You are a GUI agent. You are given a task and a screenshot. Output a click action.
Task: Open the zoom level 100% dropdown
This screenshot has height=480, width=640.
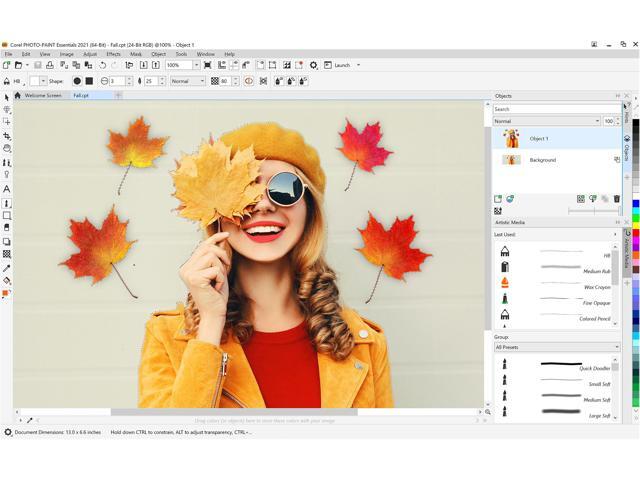coord(196,65)
